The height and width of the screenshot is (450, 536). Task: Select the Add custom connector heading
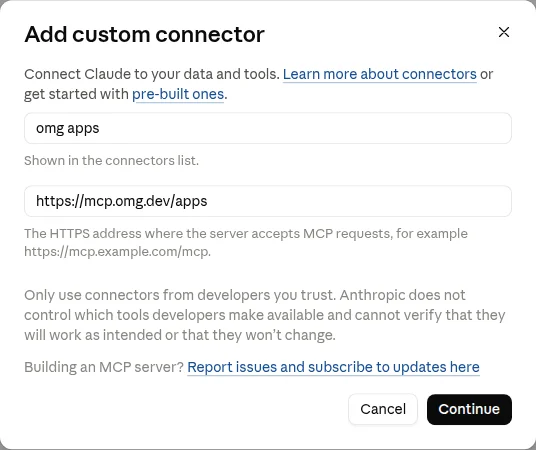pos(144,35)
